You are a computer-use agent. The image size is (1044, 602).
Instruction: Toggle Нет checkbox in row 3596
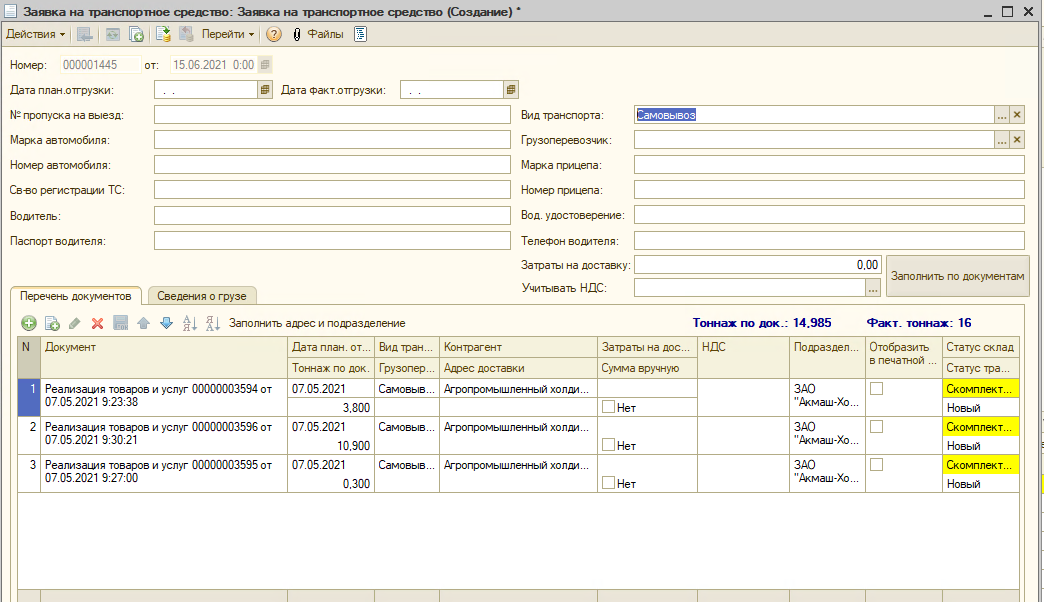[x=609, y=444]
